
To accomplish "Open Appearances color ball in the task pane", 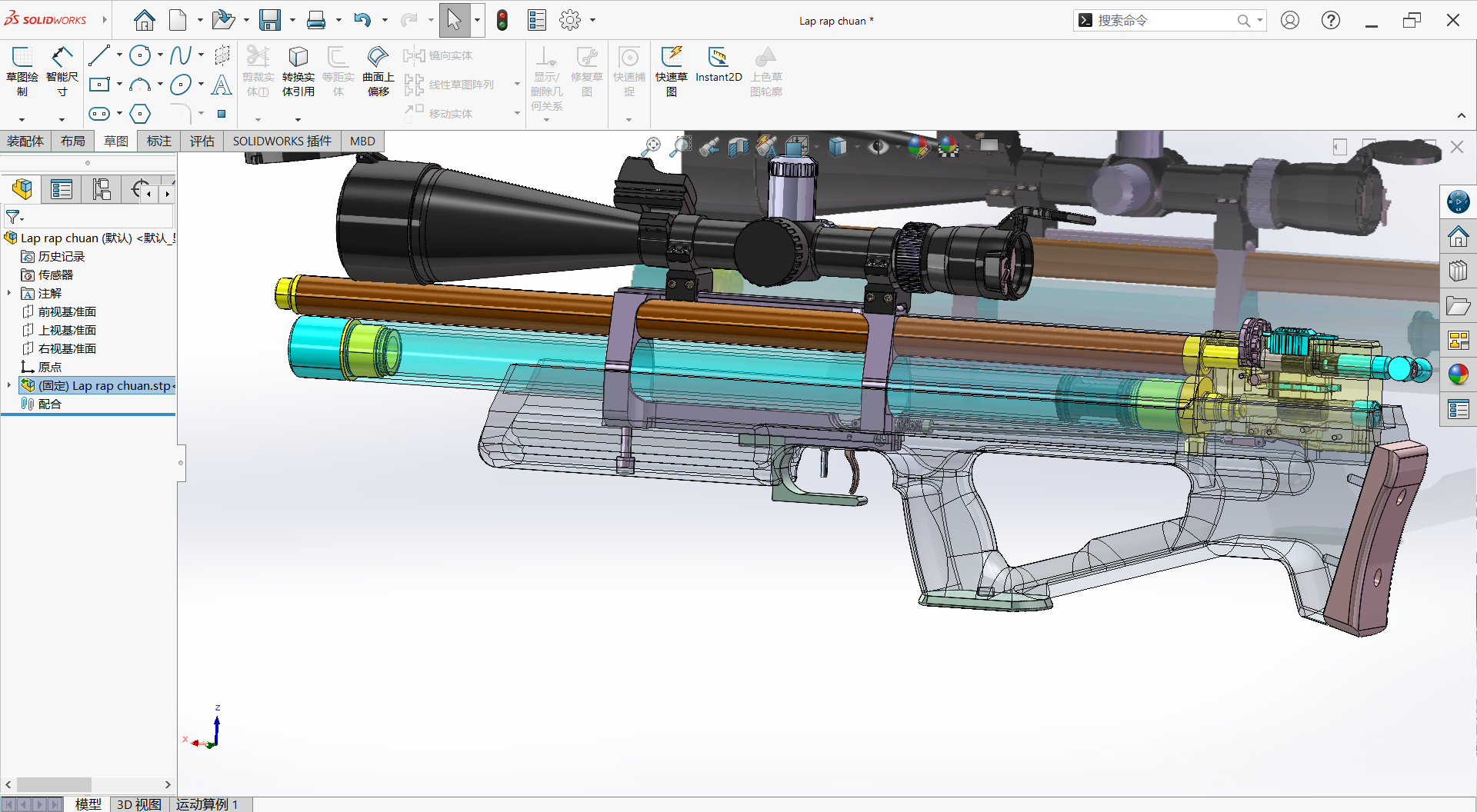I will tap(1458, 374).
